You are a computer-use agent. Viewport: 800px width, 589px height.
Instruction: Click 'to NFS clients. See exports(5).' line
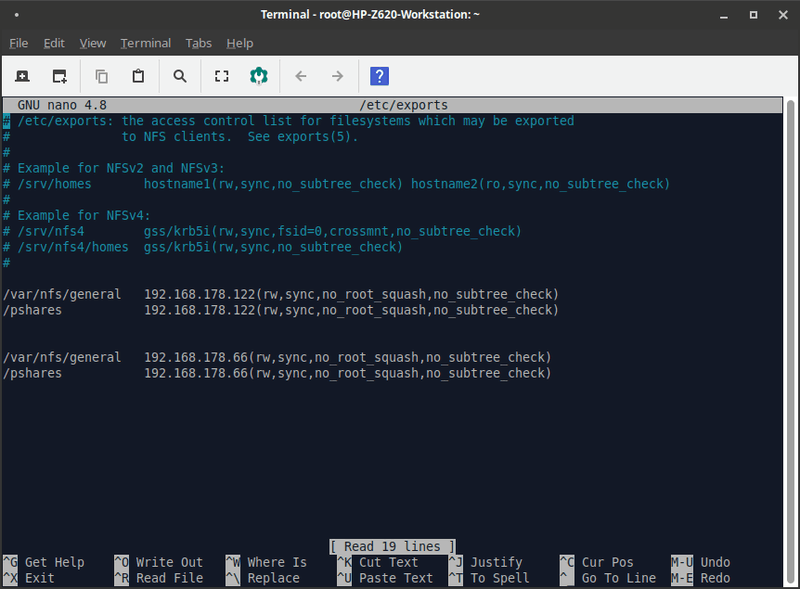click(240, 137)
